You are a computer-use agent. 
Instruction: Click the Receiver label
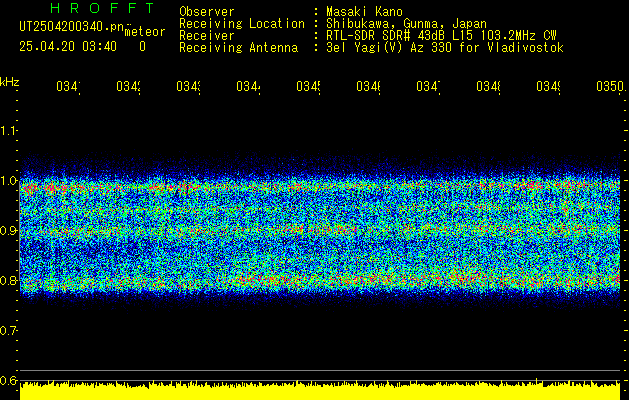click(207, 36)
